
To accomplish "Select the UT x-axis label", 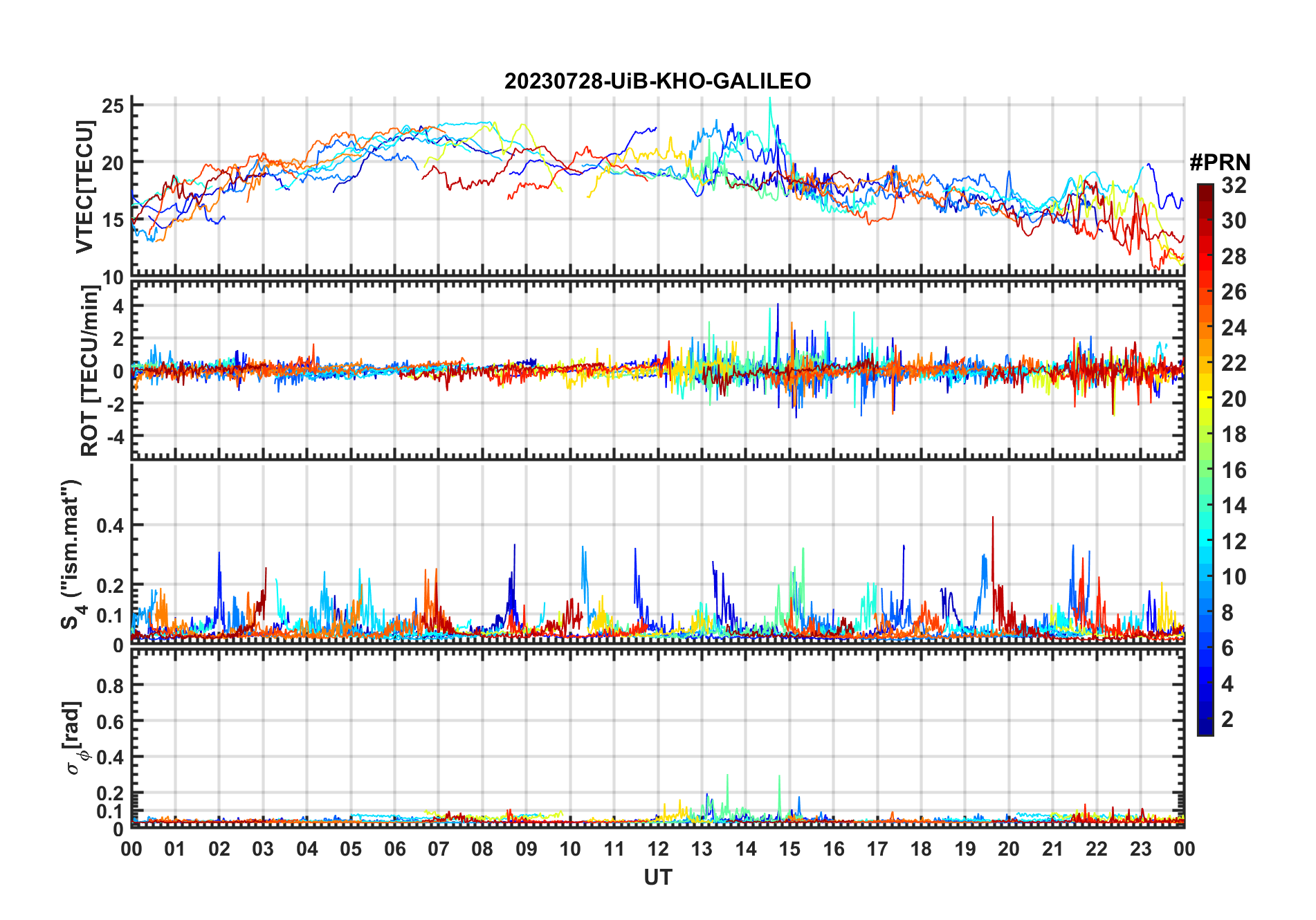I will click(657, 878).
